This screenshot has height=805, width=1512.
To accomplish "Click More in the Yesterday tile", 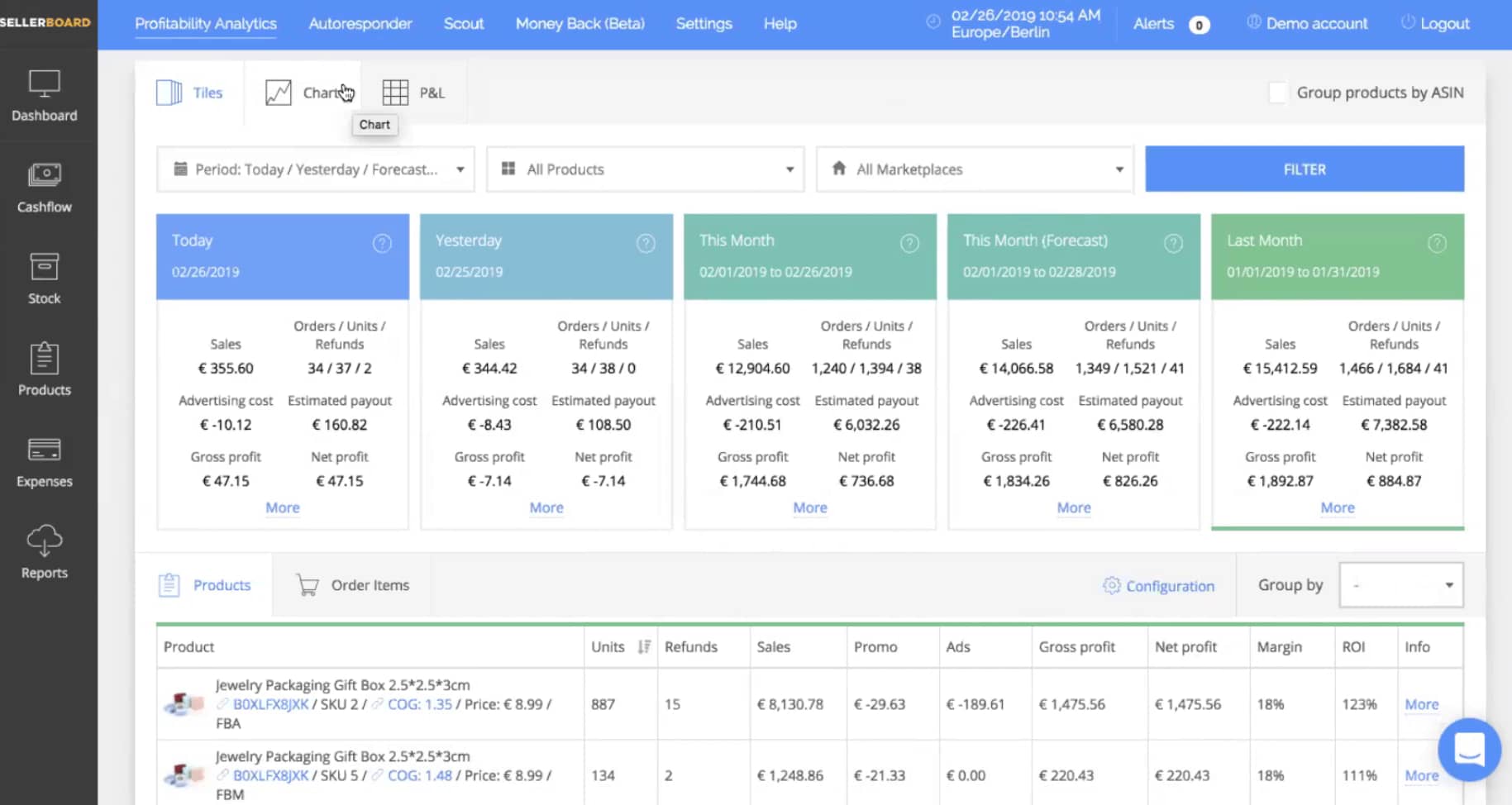I will point(546,507).
